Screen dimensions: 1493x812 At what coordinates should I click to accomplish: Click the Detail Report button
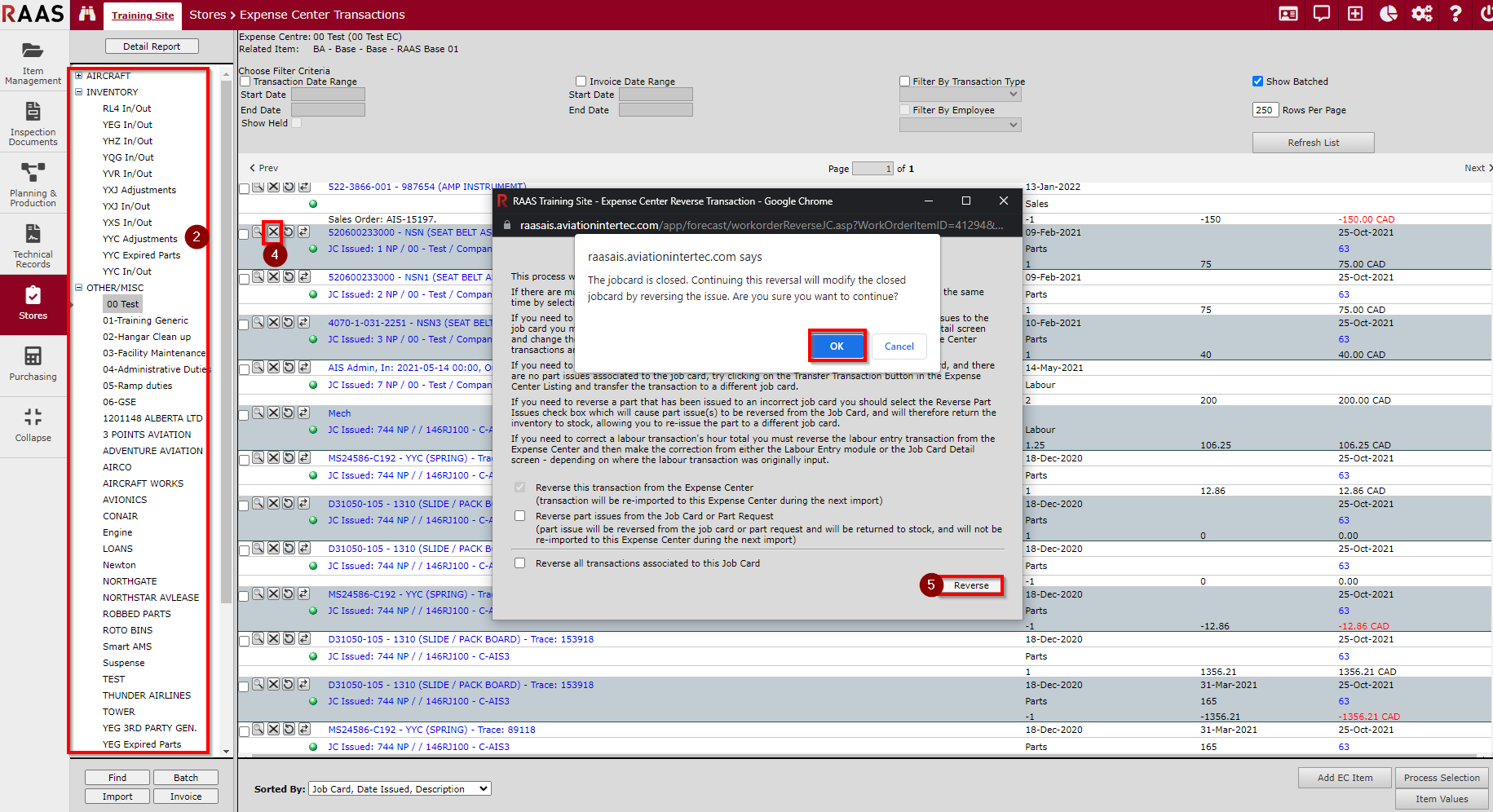click(152, 46)
